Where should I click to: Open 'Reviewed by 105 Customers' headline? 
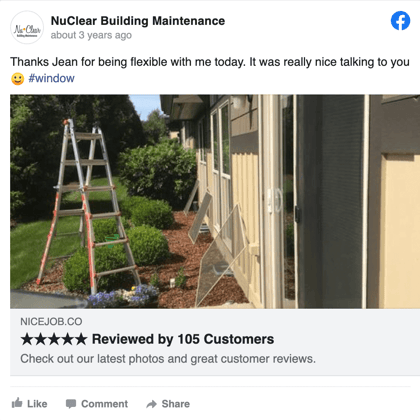click(183, 339)
